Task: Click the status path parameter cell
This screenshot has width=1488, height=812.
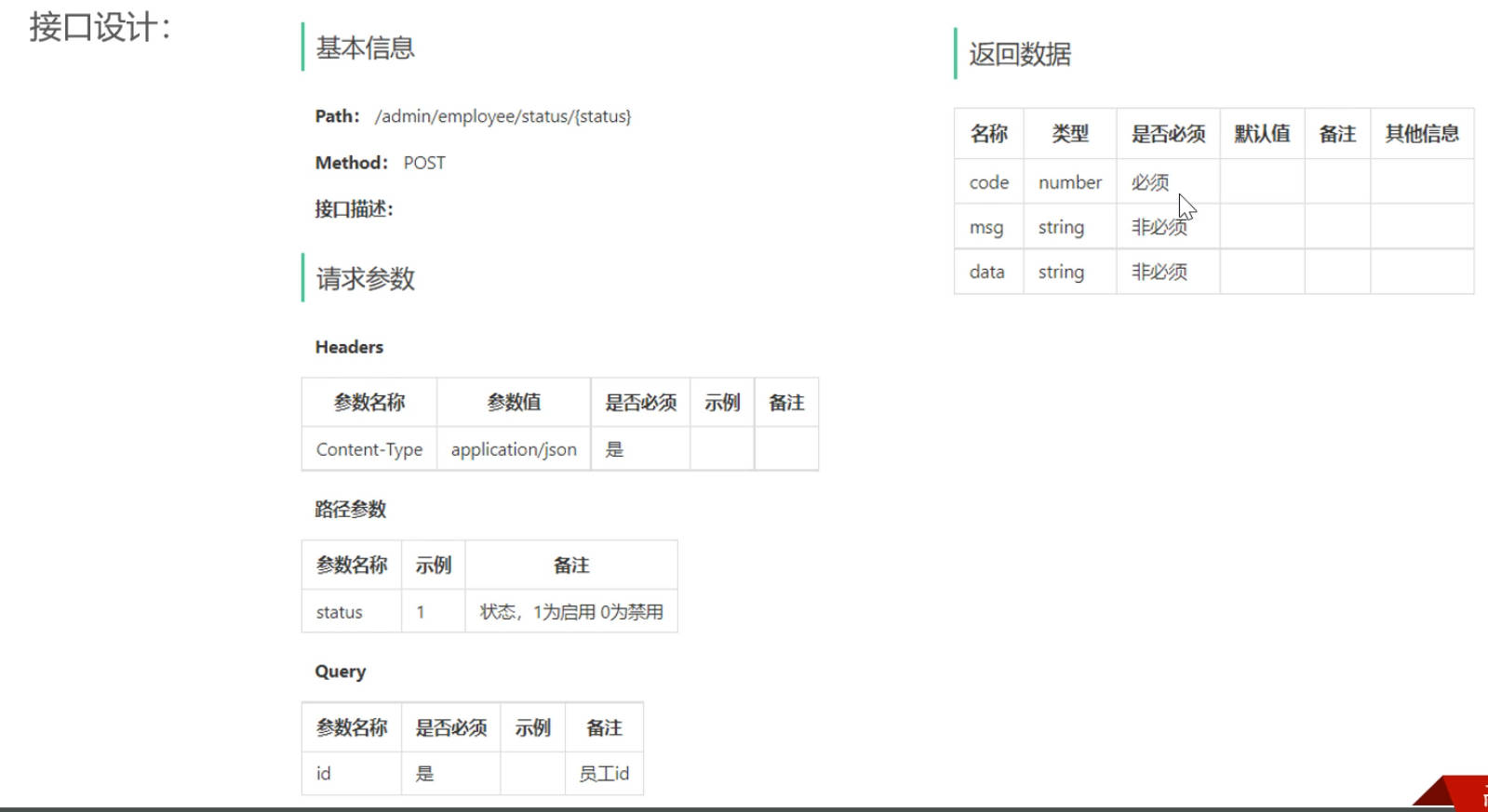Action: click(352, 612)
